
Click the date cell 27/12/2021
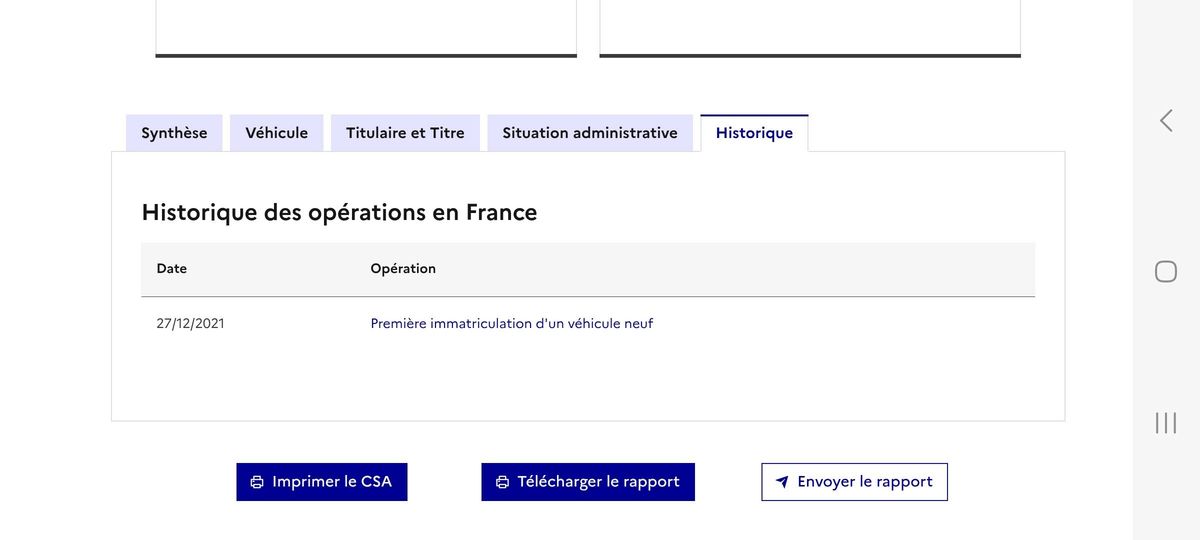[191, 324]
